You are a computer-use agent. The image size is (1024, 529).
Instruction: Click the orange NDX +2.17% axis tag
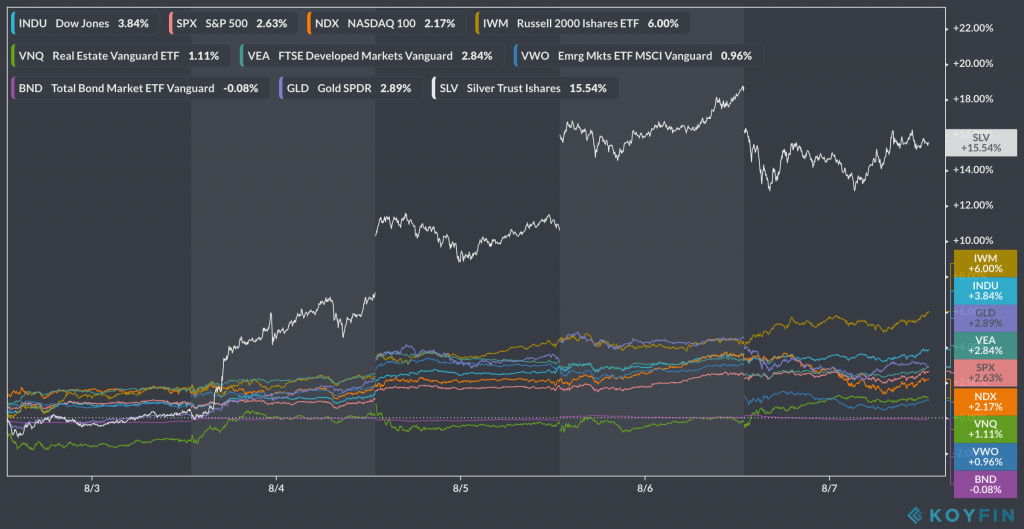(x=984, y=402)
